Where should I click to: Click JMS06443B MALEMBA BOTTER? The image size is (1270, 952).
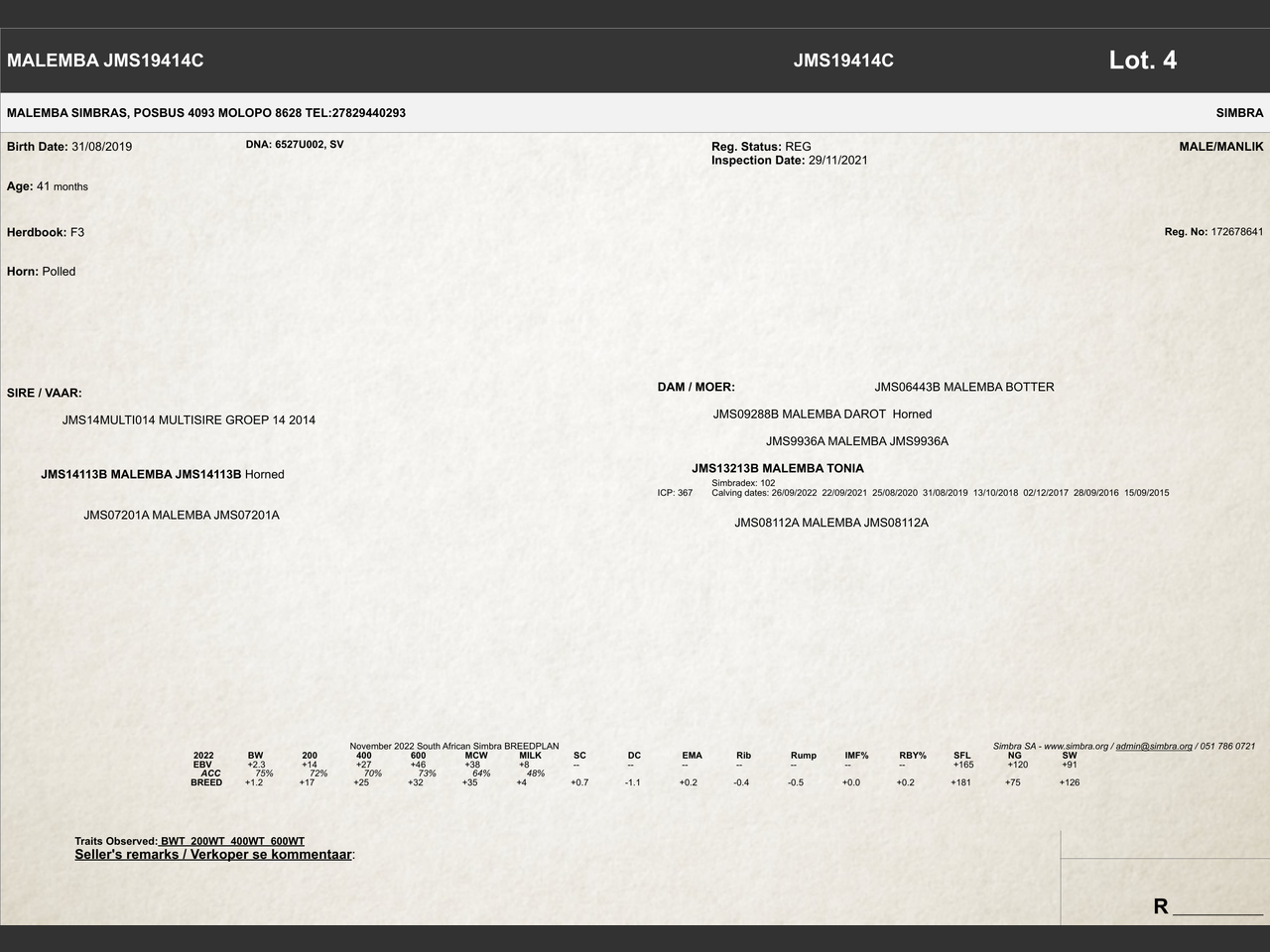964,388
